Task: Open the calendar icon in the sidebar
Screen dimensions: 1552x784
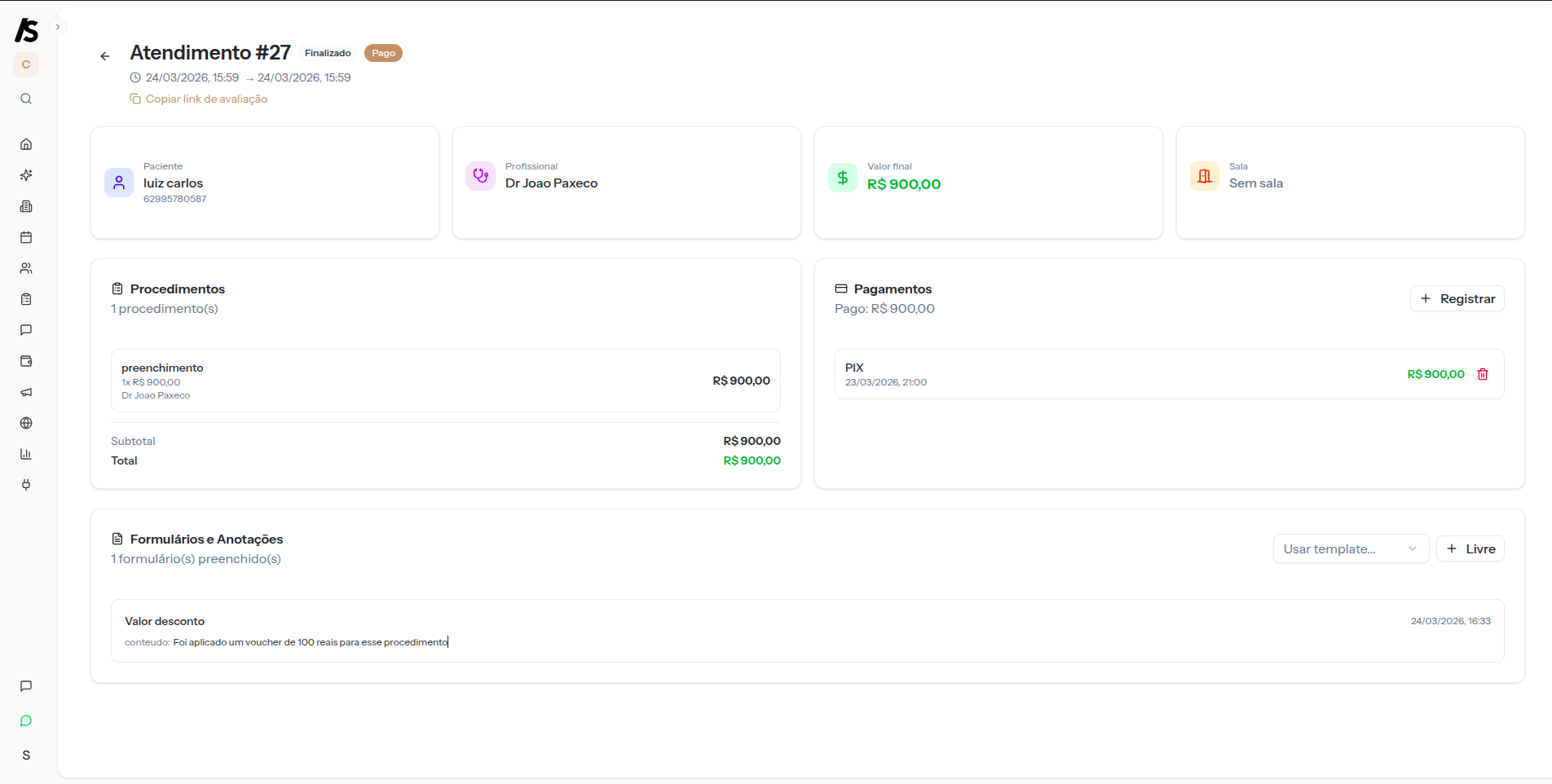Action: (26, 237)
